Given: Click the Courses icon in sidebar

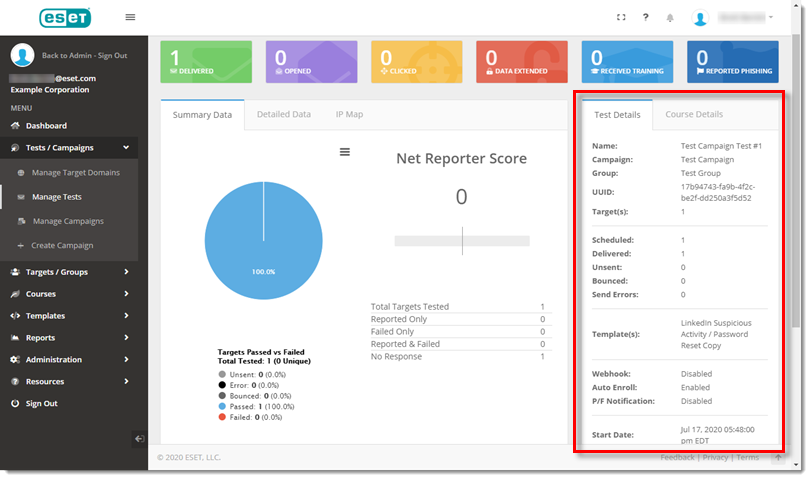Looking at the screenshot, I should 15,293.
